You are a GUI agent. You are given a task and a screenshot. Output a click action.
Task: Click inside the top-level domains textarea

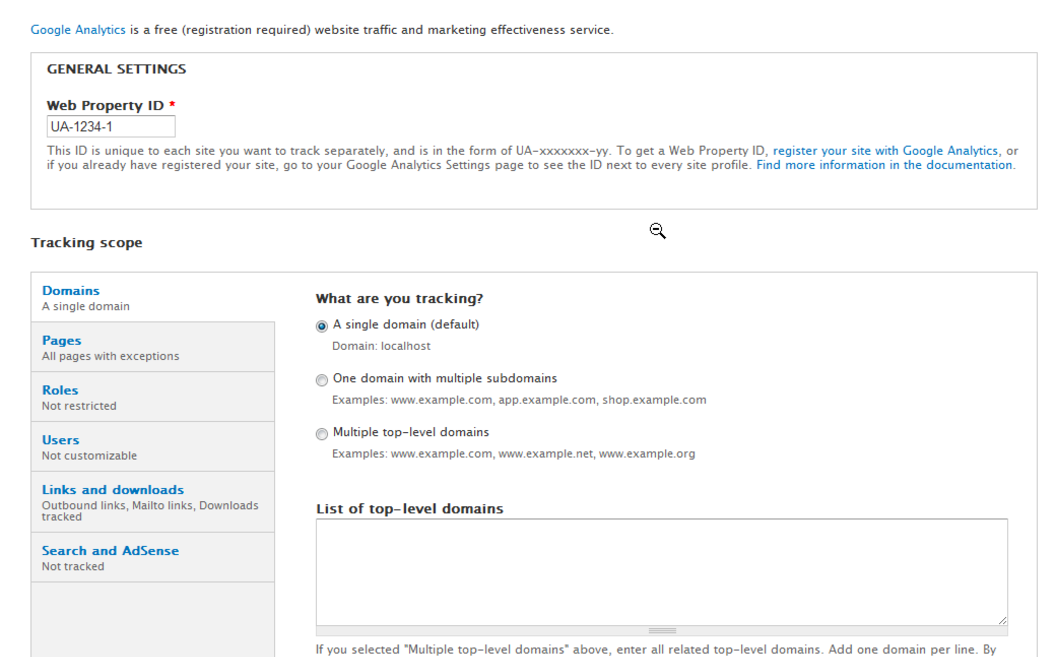662,570
